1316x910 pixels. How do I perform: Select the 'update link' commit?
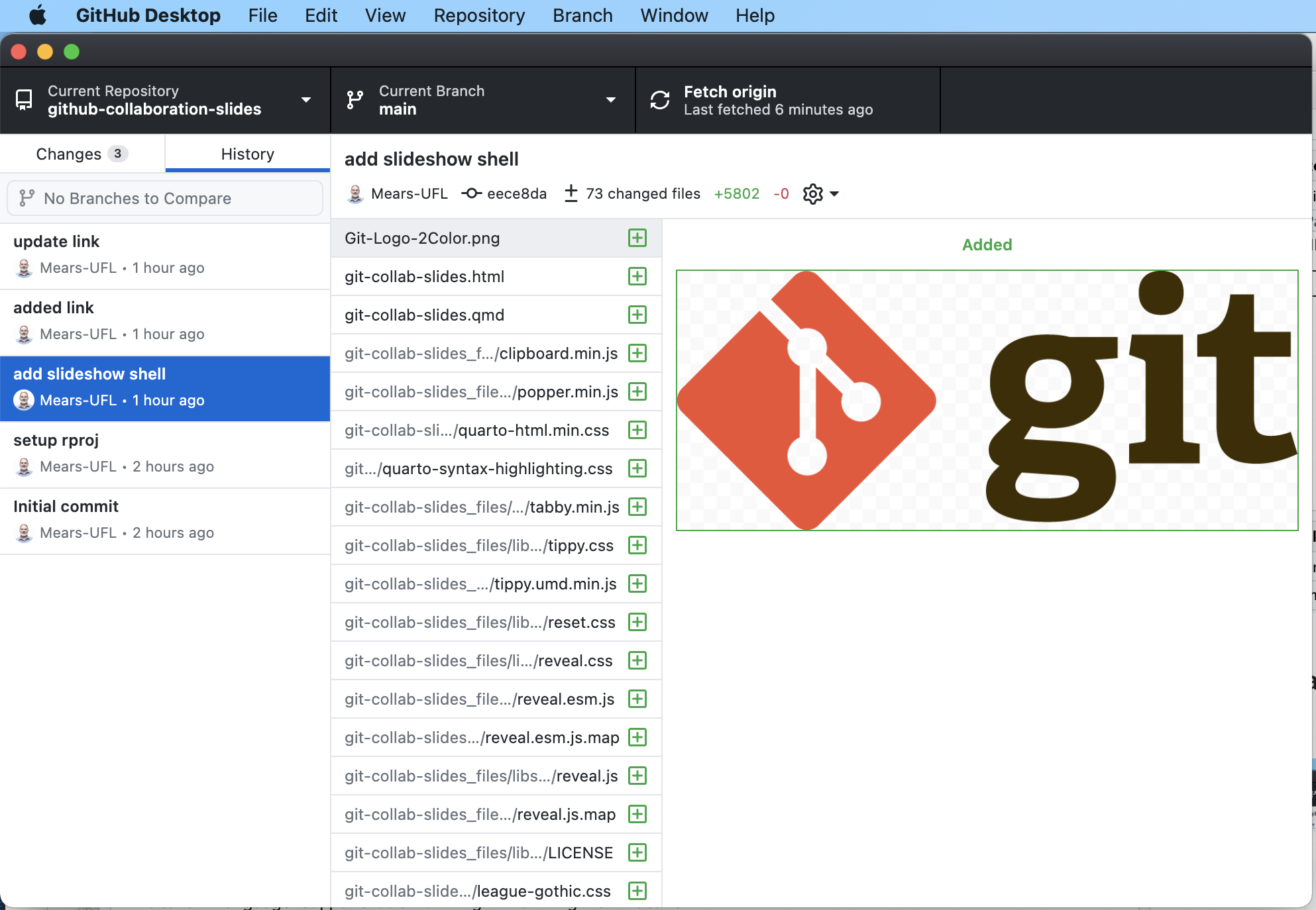click(164, 256)
